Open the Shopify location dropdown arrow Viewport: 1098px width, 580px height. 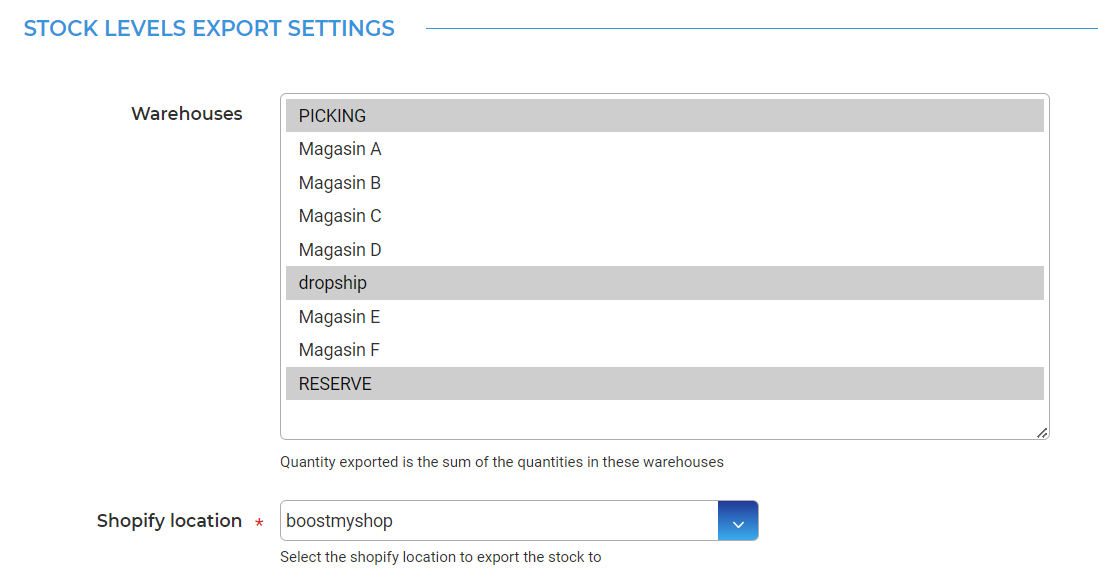[x=738, y=521]
